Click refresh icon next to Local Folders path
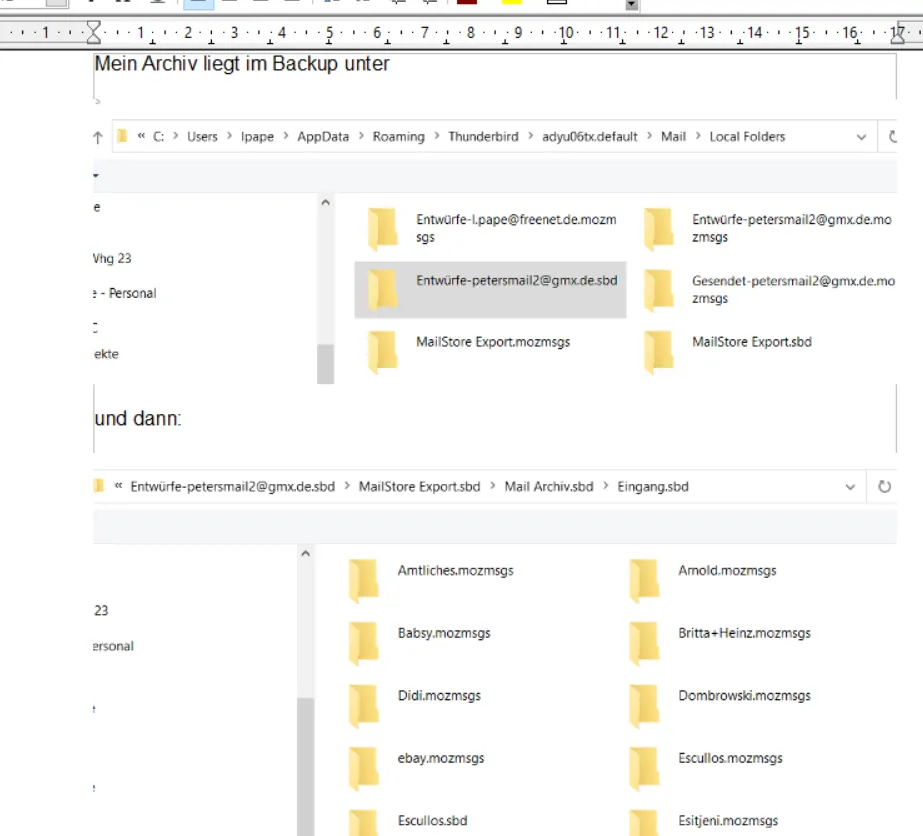The image size is (923, 836). pyautogui.click(x=892, y=137)
